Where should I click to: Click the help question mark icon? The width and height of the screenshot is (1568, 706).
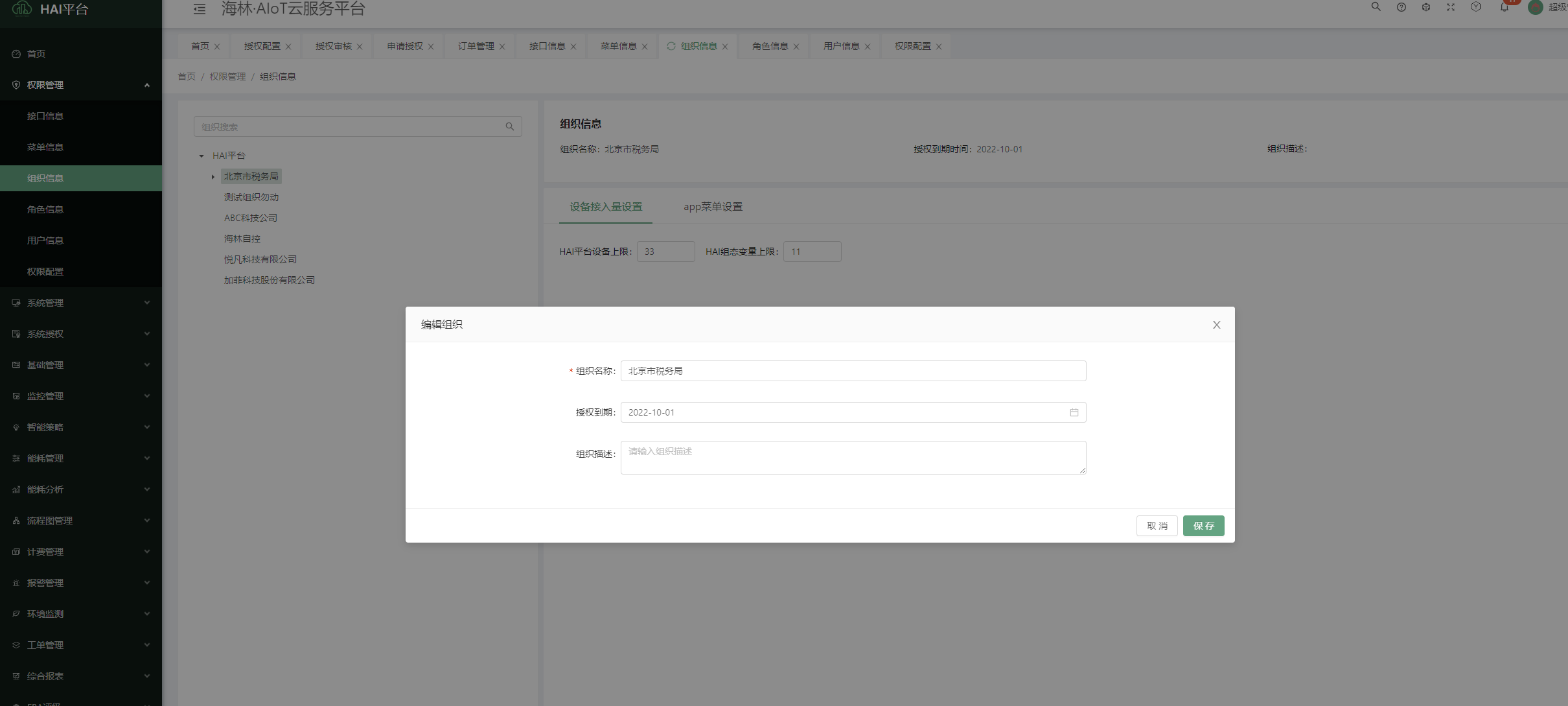coord(1401,7)
